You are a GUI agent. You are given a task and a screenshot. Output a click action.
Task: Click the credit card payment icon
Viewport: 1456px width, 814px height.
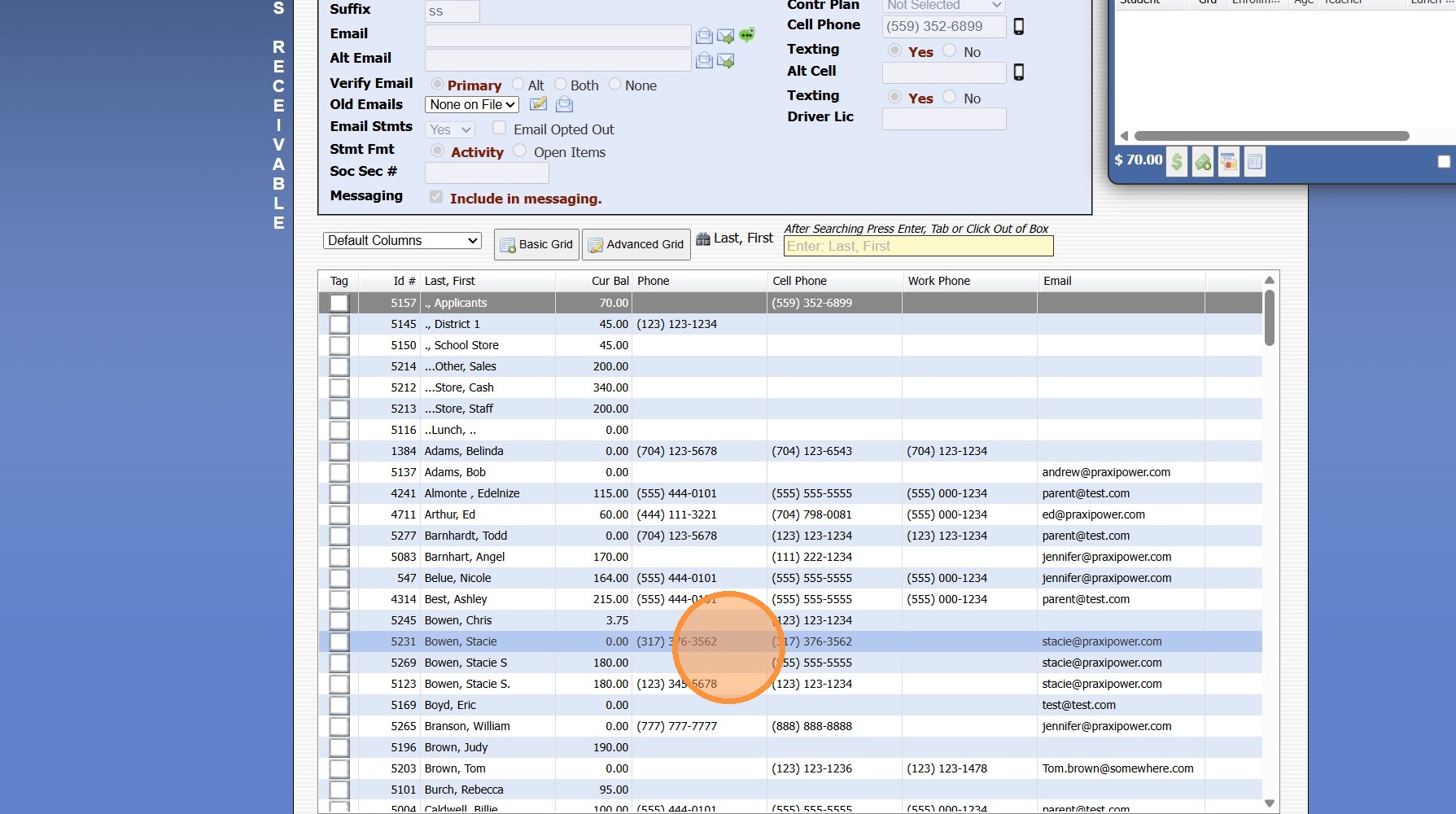[1229, 162]
